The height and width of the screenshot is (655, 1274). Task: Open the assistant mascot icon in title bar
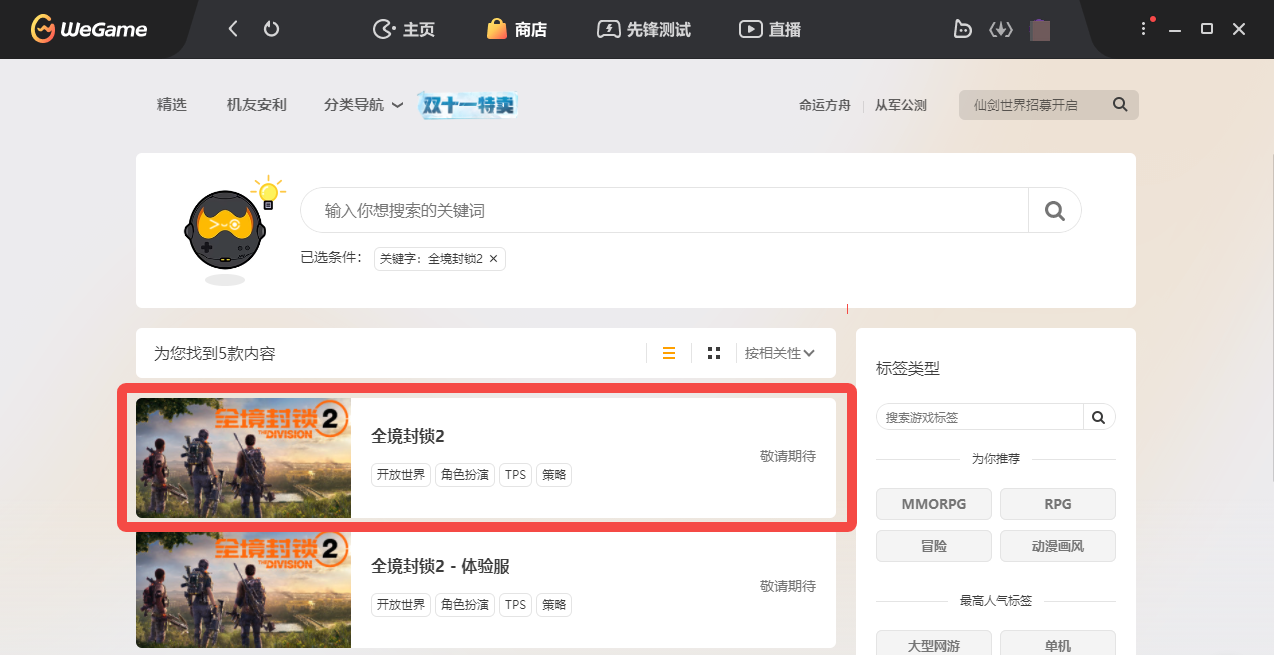point(962,29)
